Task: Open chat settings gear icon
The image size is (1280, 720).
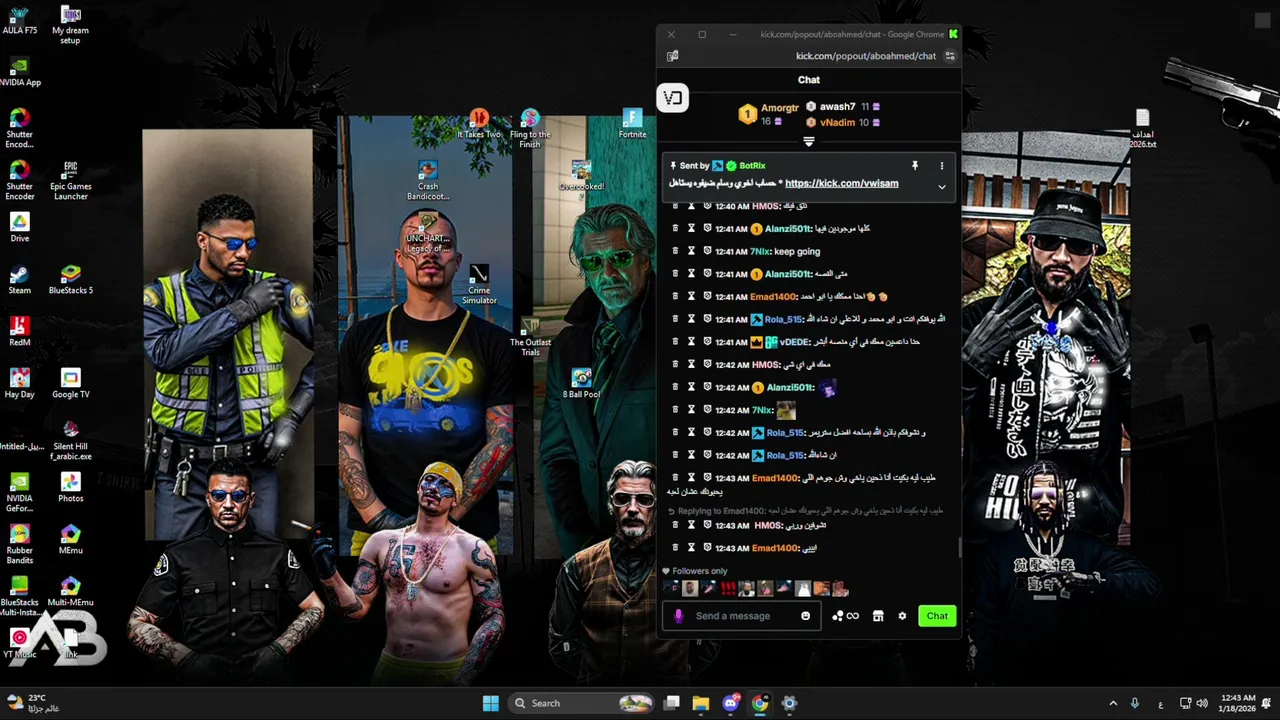Action: [x=902, y=616]
